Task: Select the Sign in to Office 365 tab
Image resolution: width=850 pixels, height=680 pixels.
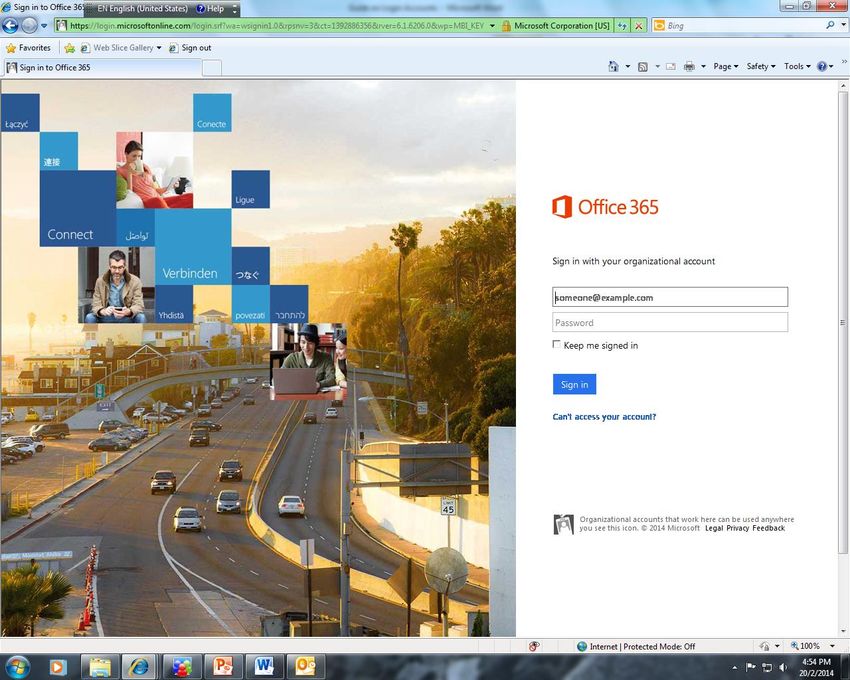Action: coord(103,67)
